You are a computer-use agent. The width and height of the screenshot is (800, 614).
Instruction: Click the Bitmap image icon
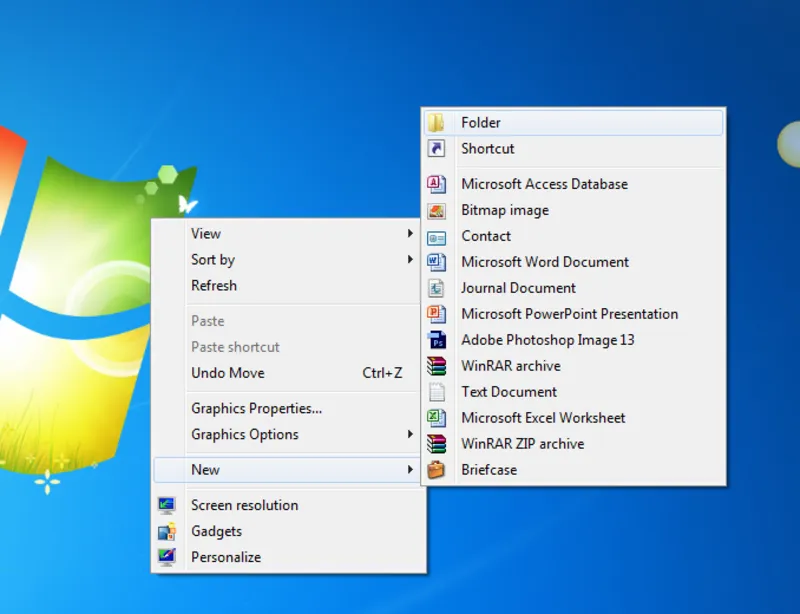[x=436, y=210]
